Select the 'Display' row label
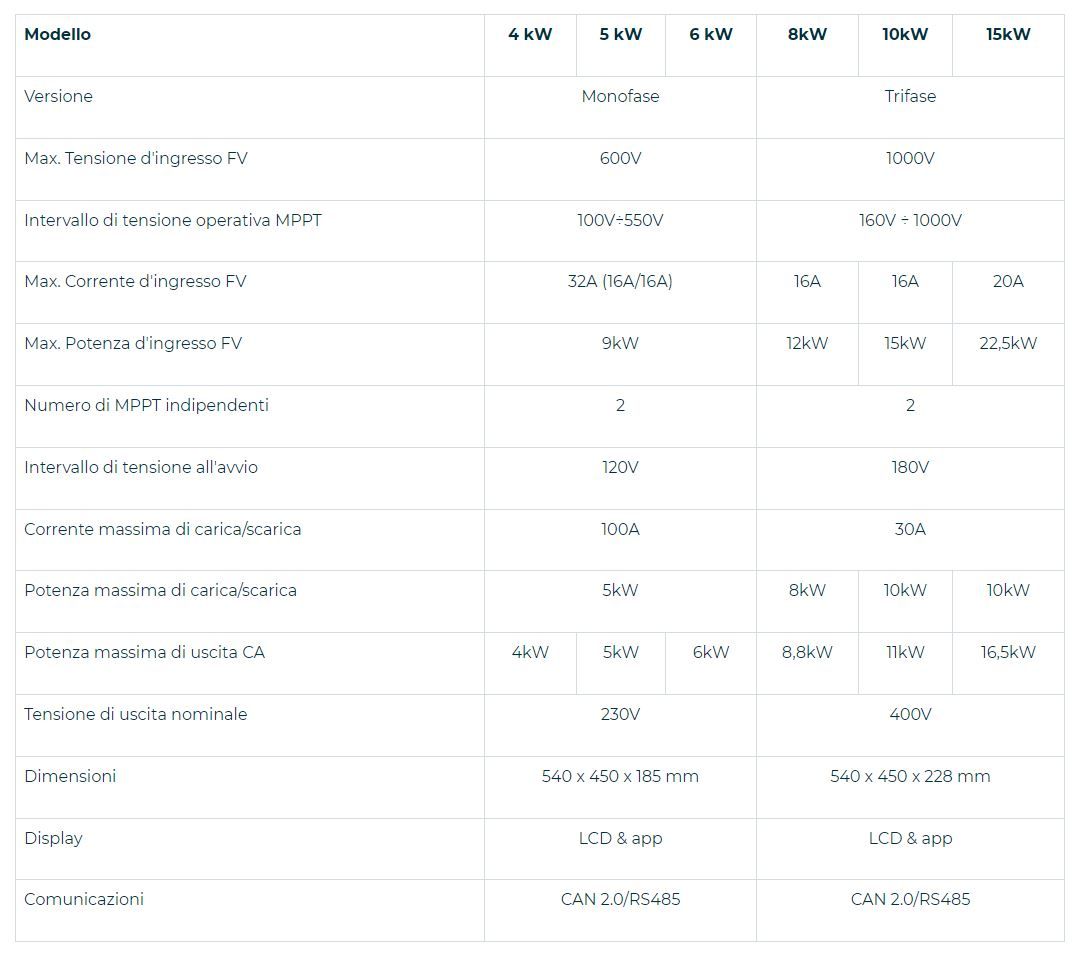The width and height of the screenshot is (1079, 955). pyautogui.click(x=53, y=839)
